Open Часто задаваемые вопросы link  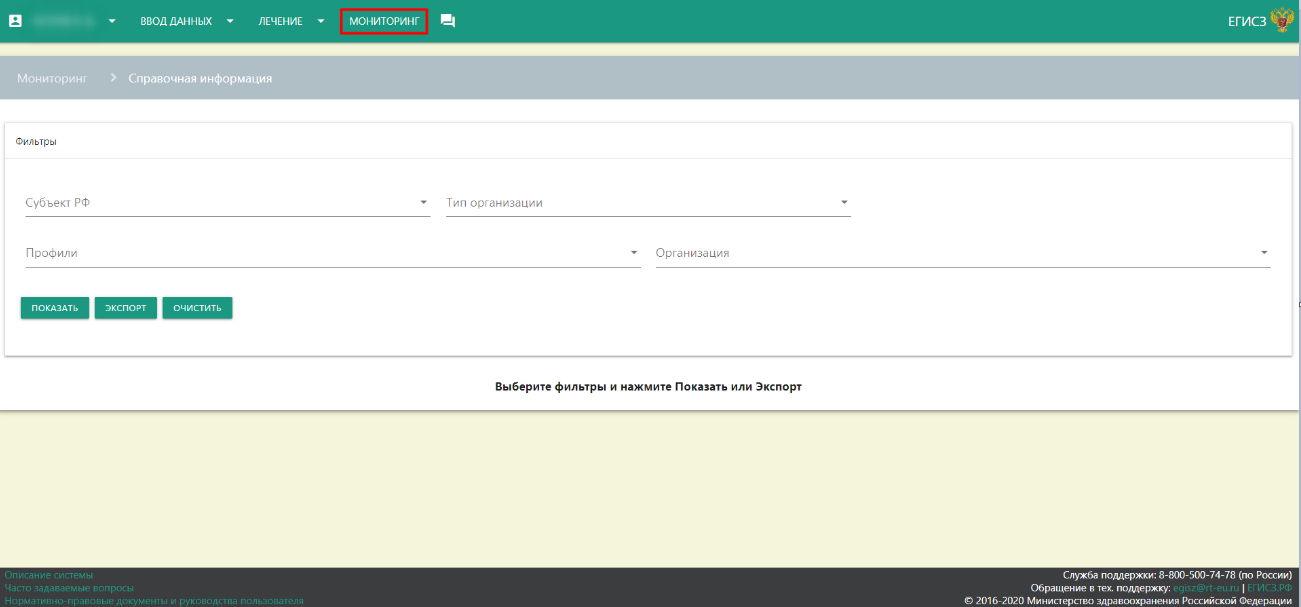pyautogui.click(x=69, y=588)
